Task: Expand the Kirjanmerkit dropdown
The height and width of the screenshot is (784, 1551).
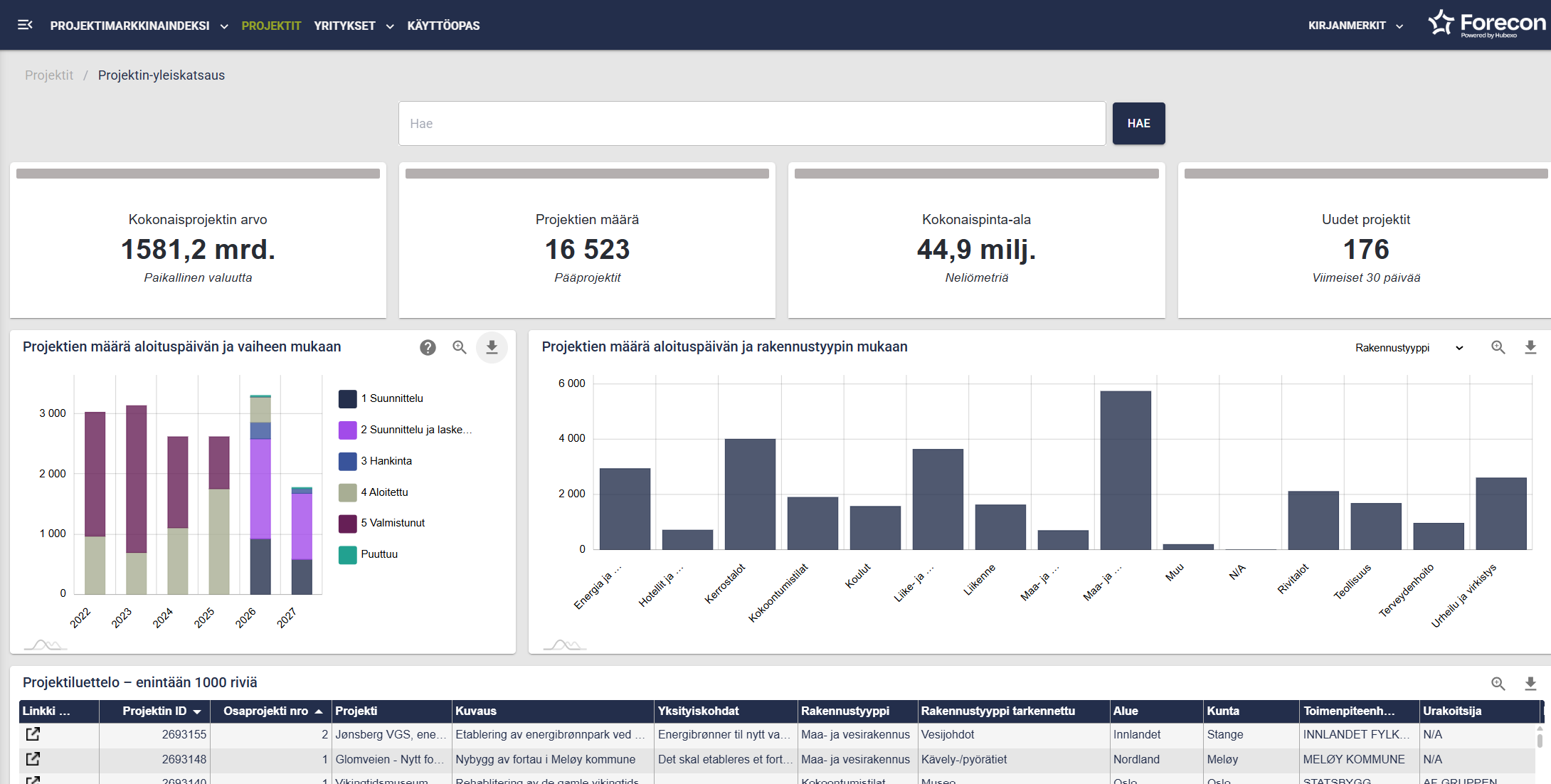Action: (1355, 26)
